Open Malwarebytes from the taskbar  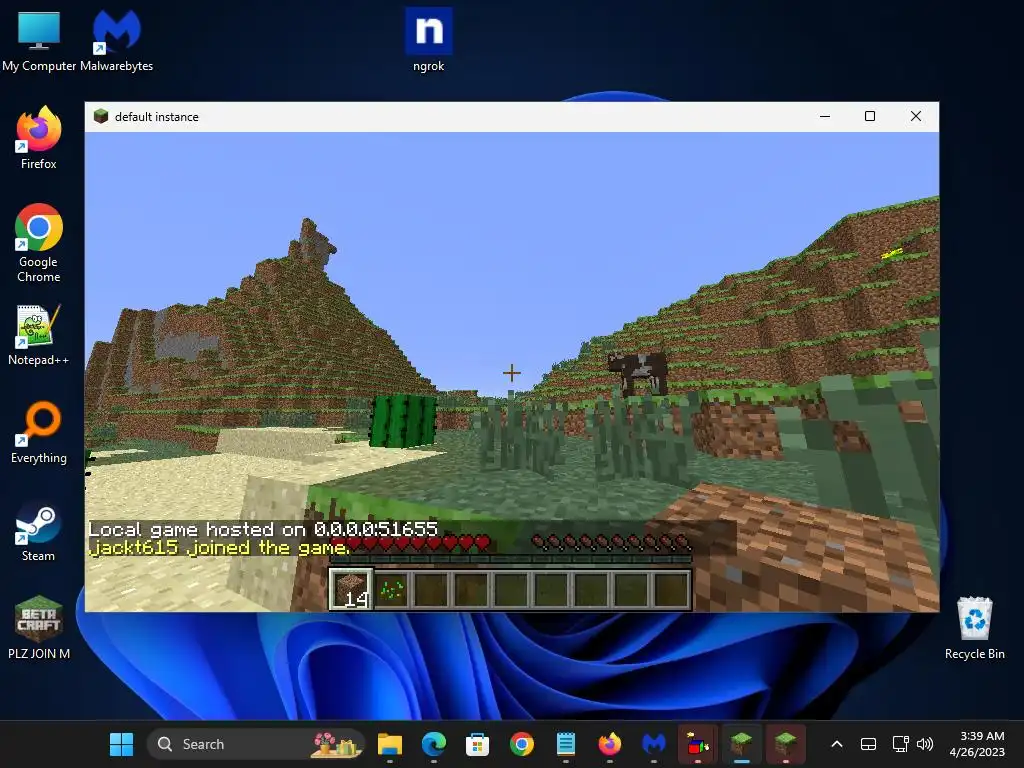654,744
